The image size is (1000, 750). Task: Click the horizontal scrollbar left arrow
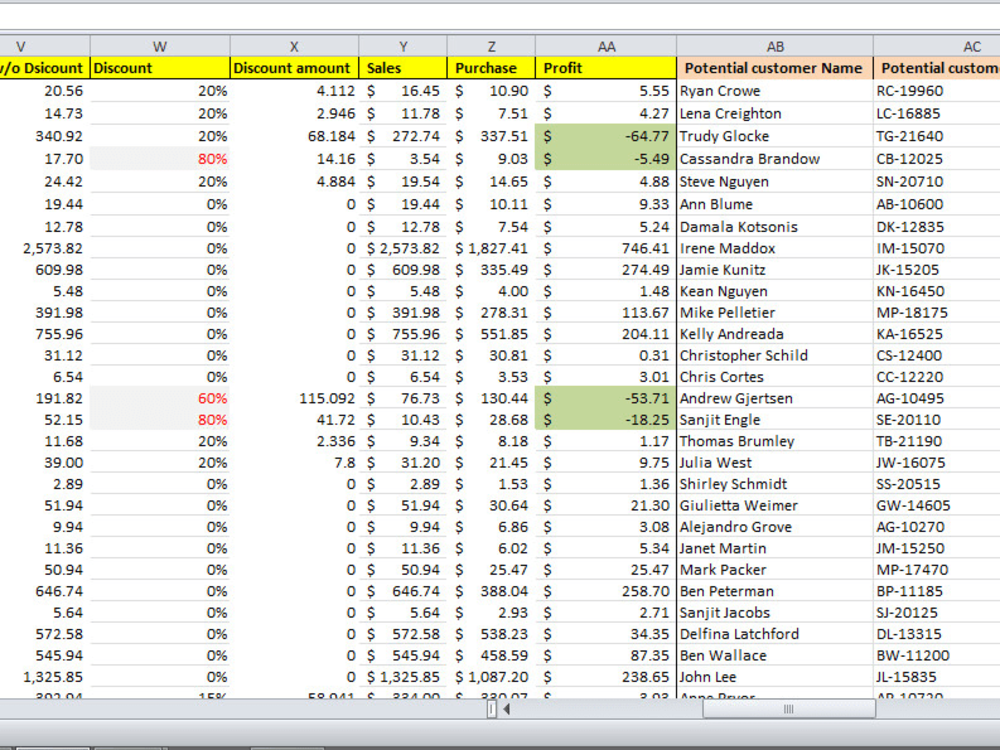[x=506, y=709]
